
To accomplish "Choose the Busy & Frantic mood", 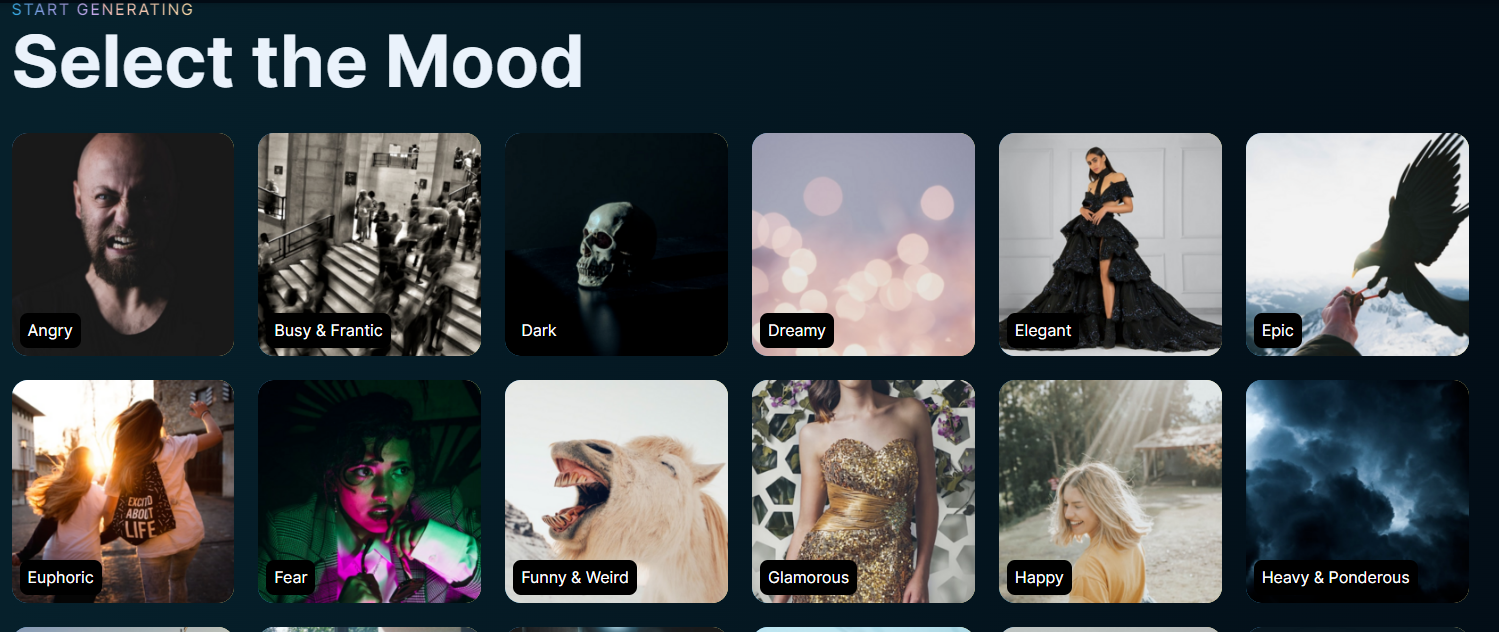I will coord(369,244).
